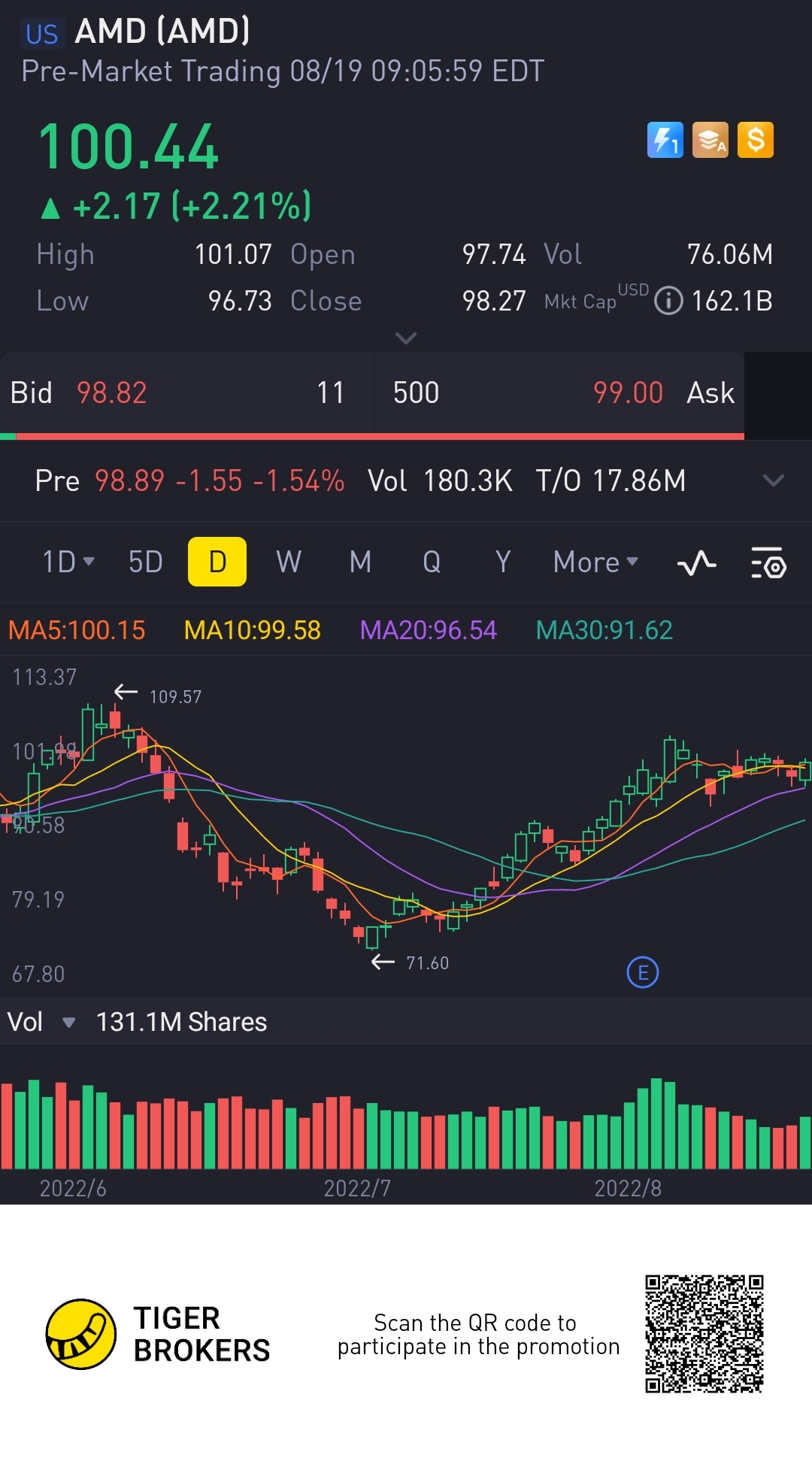The height and width of the screenshot is (1464, 812).
Task: Switch to the Q quarterly tab
Action: [432, 562]
